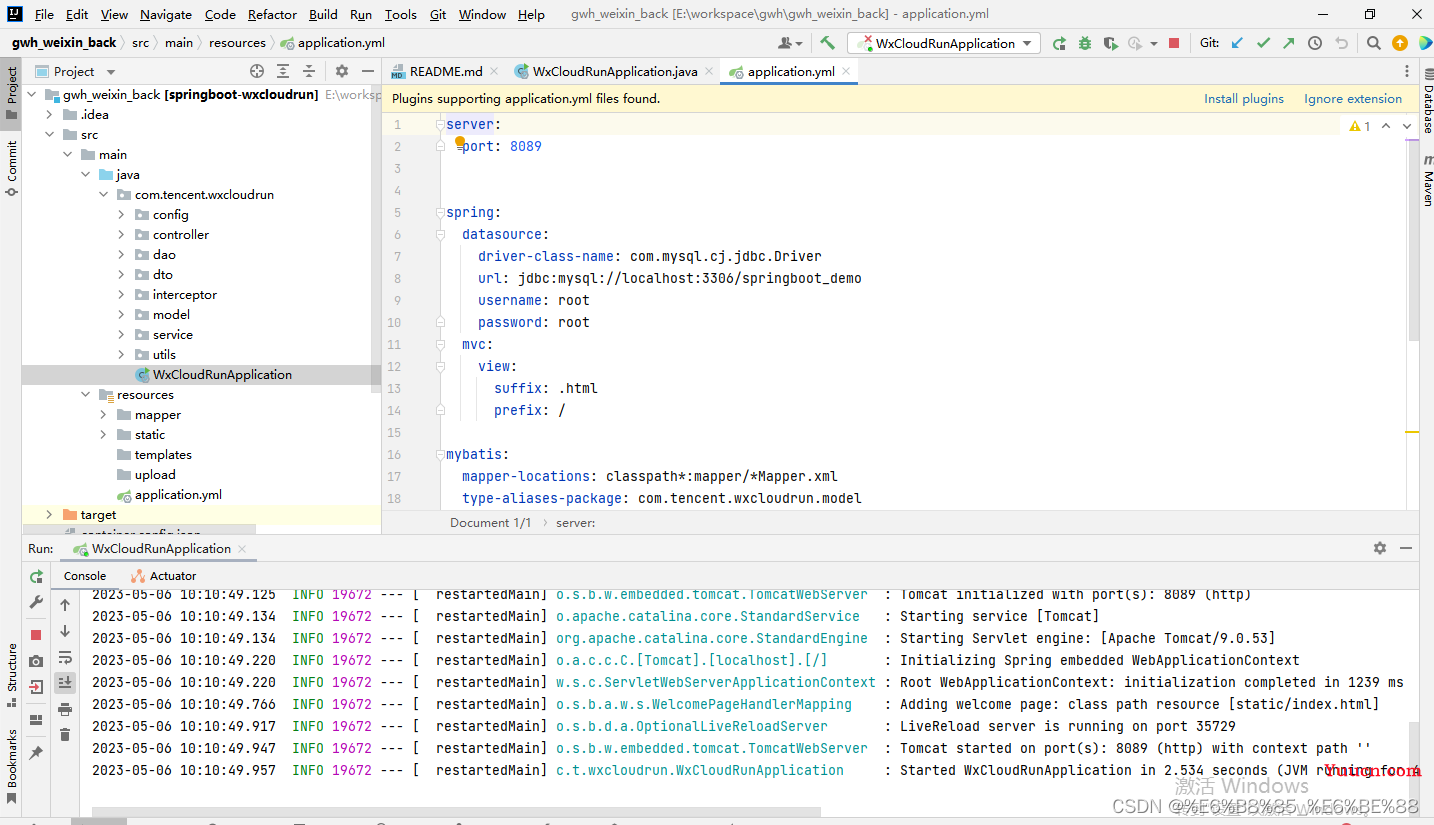Open Git history clock icon
The width and height of the screenshot is (1434, 825).
(x=1315, y=43)
